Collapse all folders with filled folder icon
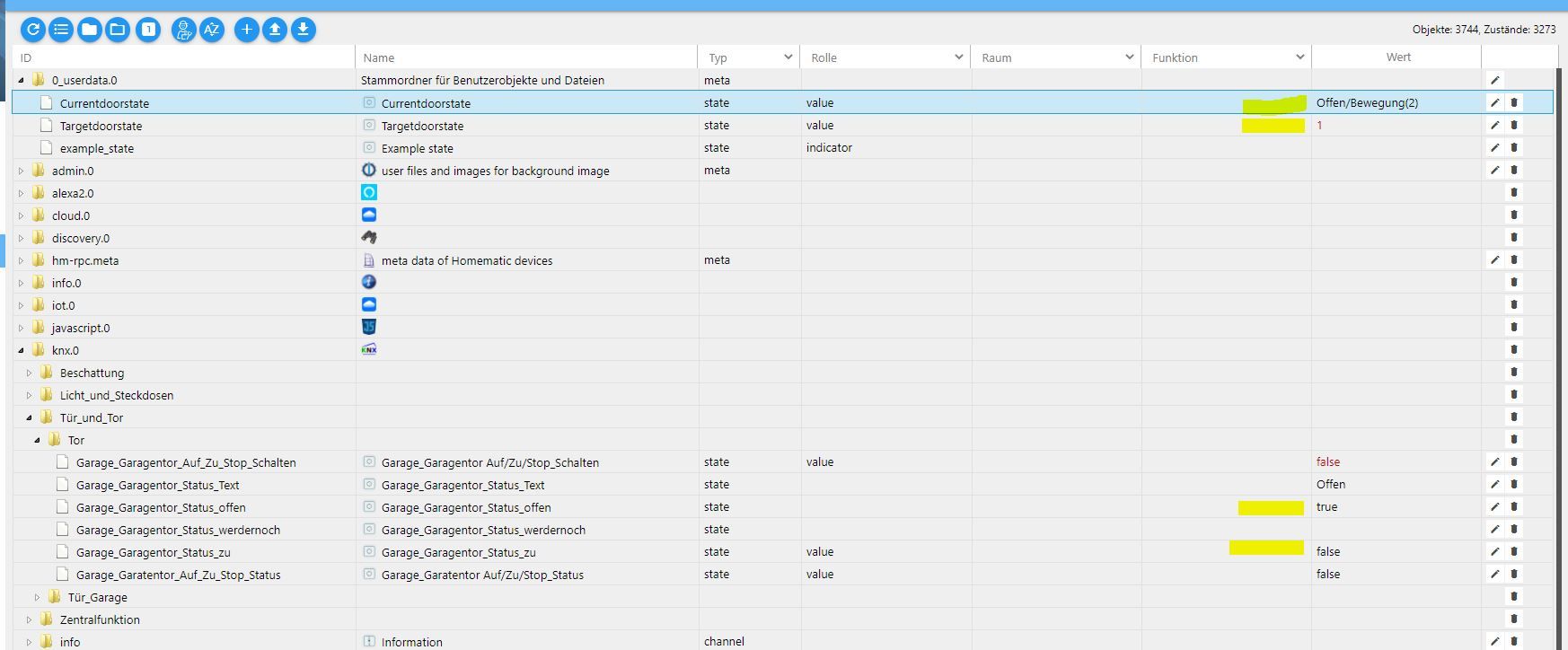The image size is (1568, 650). (x=90, y=30)
